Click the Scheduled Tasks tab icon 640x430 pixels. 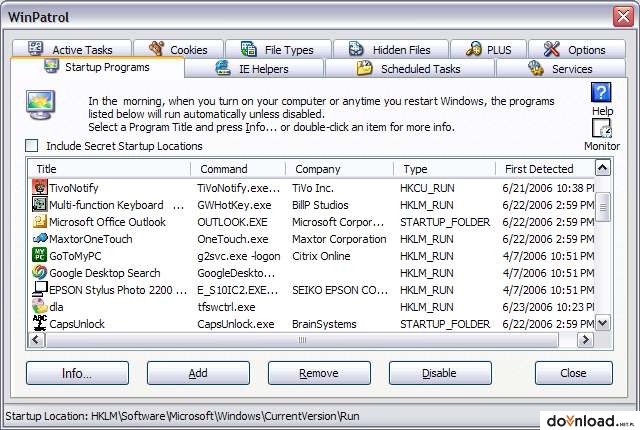pos(364,68)
